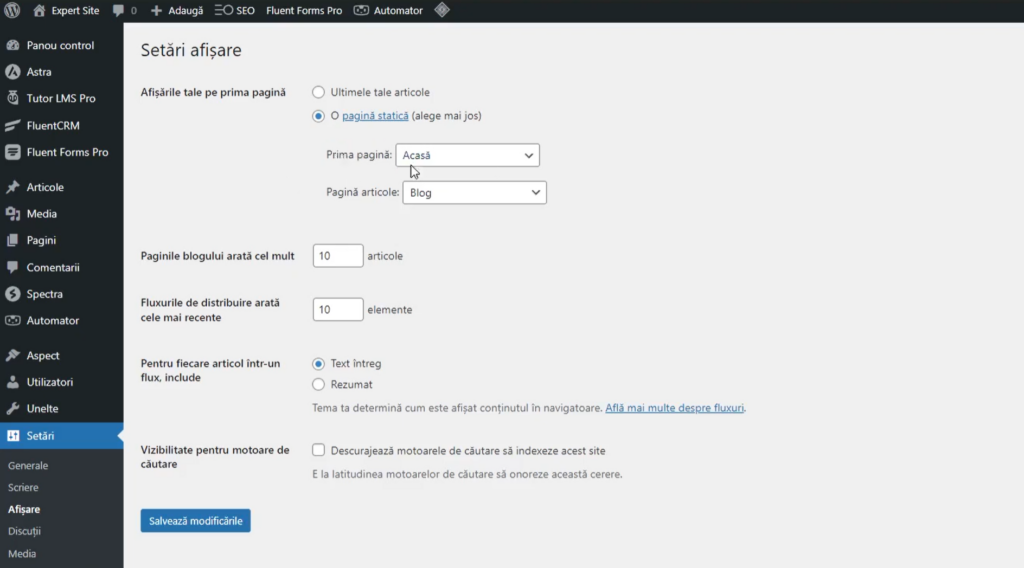The height and width of the screenshot is (568, 1024).
Task: Click the FluentCRM sidebar icon
Action: click(13, 126)
